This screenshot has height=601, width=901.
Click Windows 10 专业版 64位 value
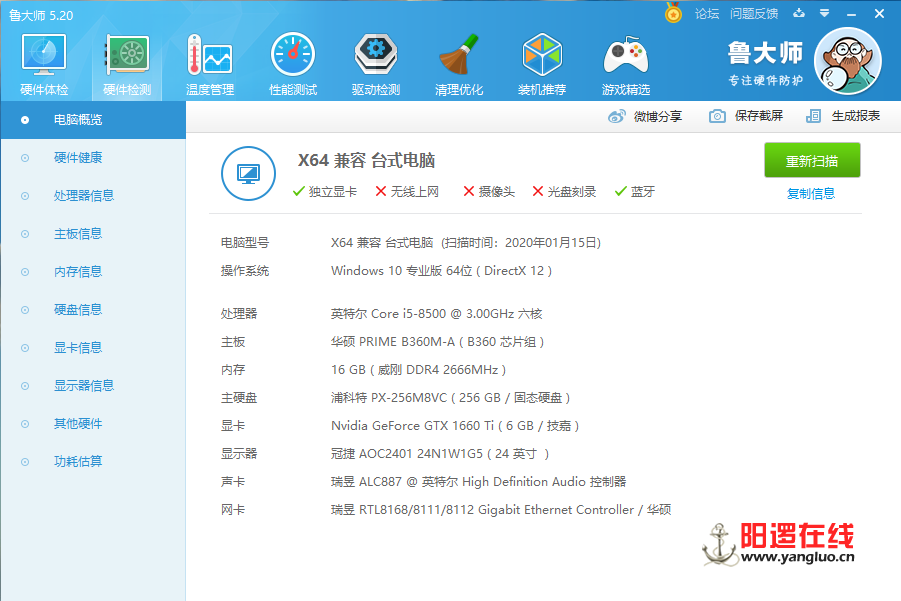pyautogui.click(x=441, y=271)
